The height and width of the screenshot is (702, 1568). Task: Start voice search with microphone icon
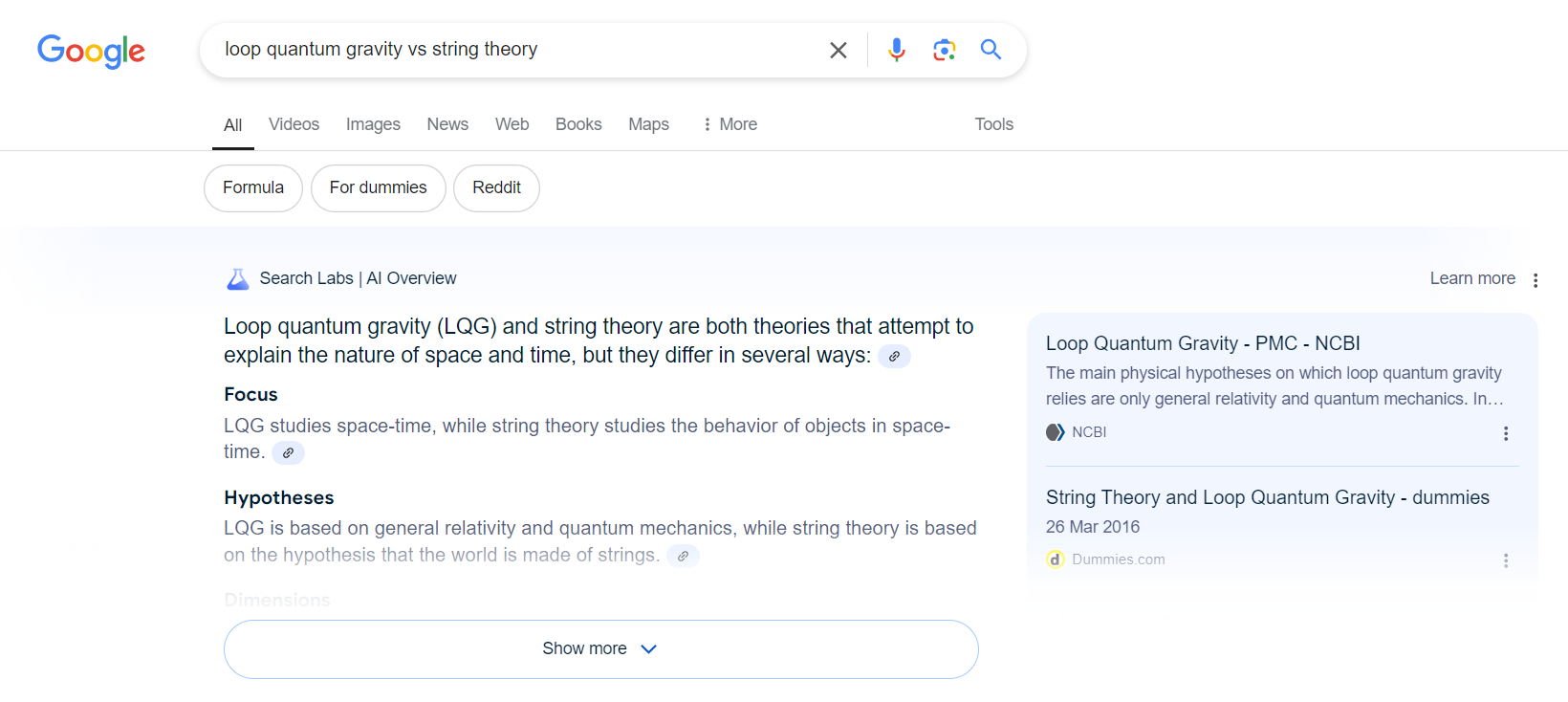896,50
